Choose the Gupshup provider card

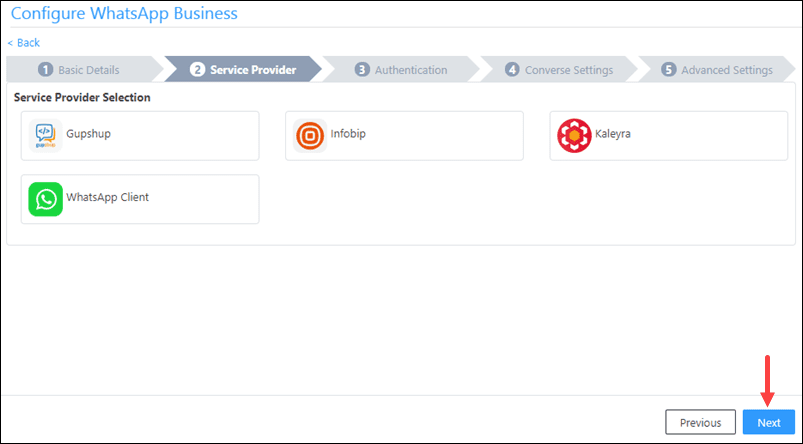pos(140,136)
